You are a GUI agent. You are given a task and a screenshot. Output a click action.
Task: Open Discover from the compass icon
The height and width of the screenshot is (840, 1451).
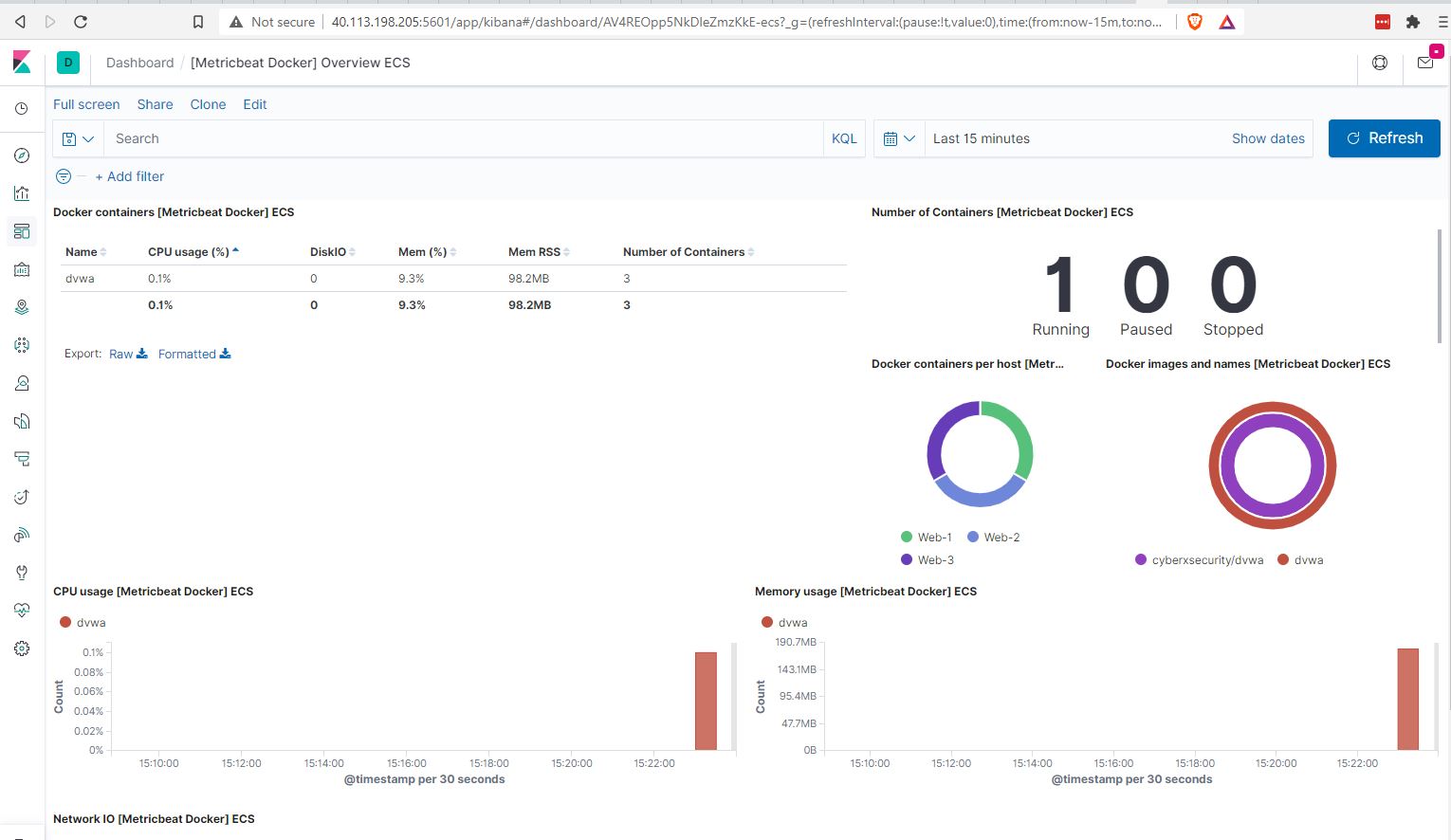tap(22, 155)
